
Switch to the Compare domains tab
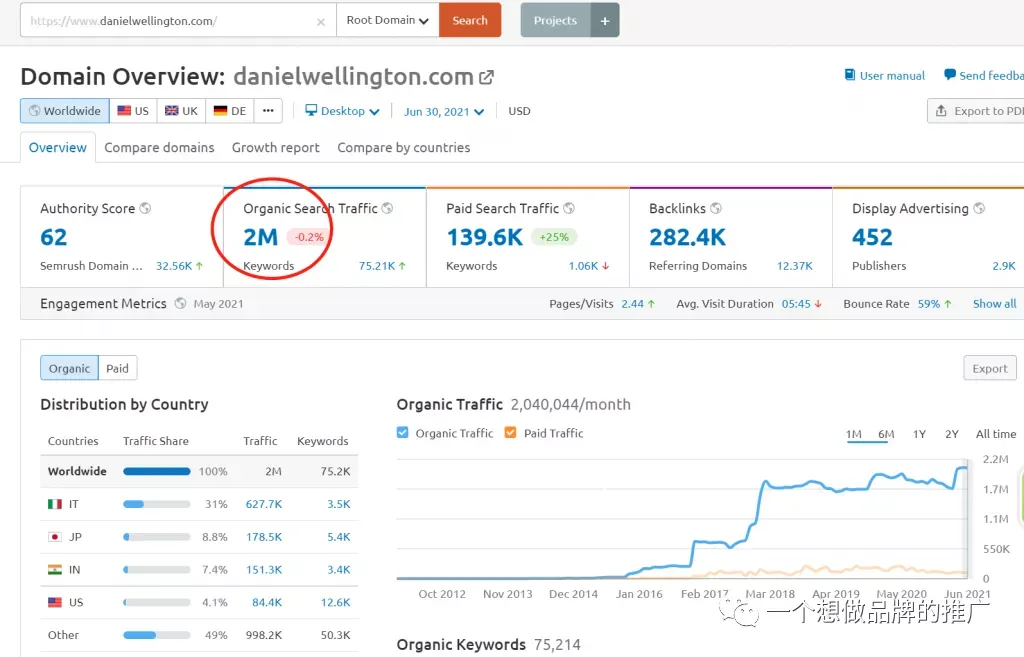[x=159, y=148]
